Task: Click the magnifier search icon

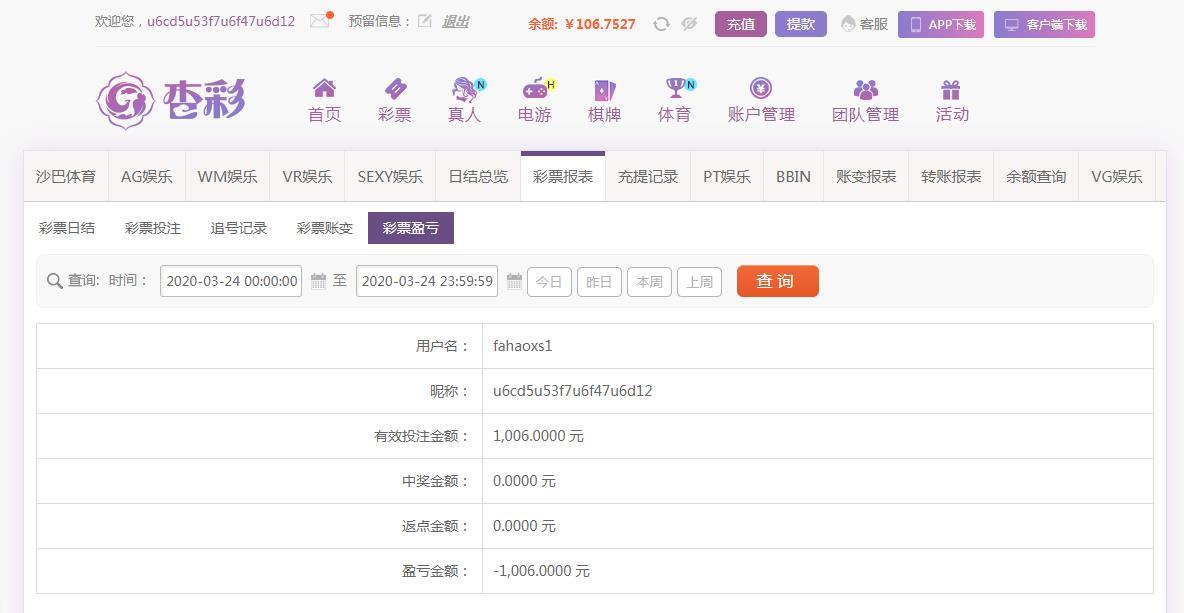Action: coord(54,281)
